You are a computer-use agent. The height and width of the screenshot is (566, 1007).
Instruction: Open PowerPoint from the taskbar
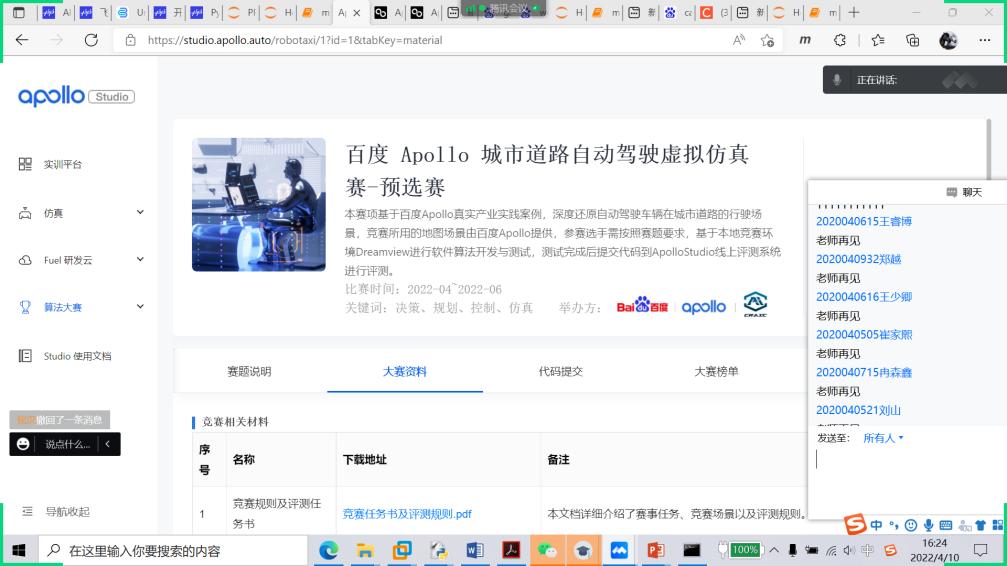pyautogui.click(x=656, y=551)
